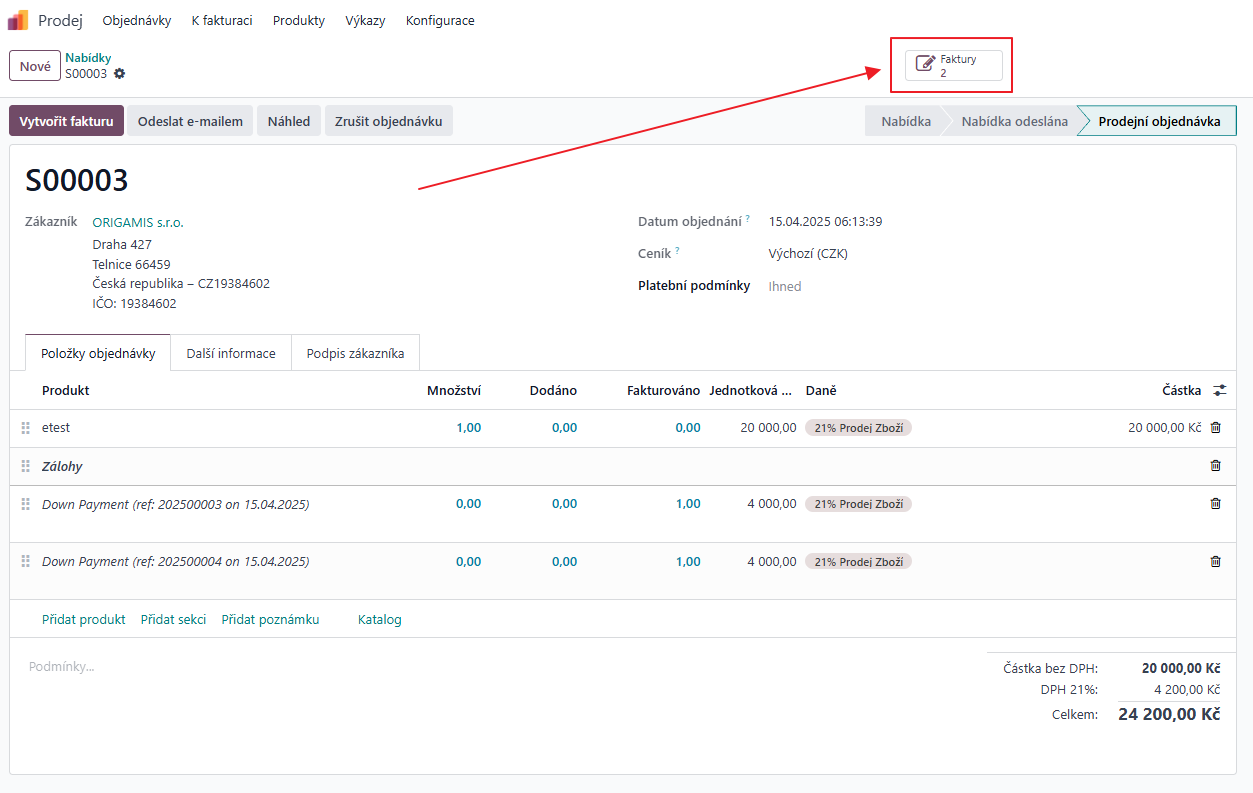Click the Zrušit objednávku button
This screenshot has height=793, width=1253.
click(x=389, y=122)
